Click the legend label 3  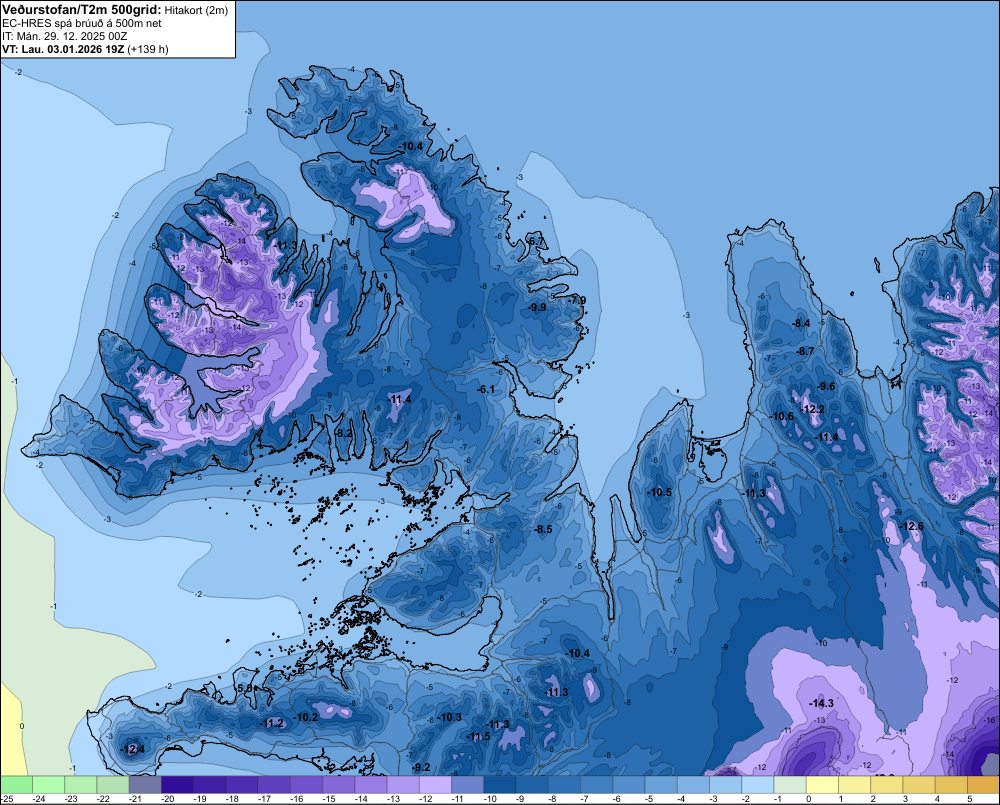coord(905,799)
